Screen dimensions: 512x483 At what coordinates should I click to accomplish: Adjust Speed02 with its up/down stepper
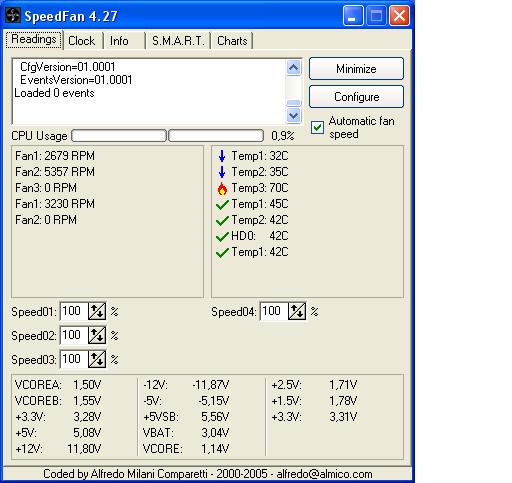(x=97, y=335)
